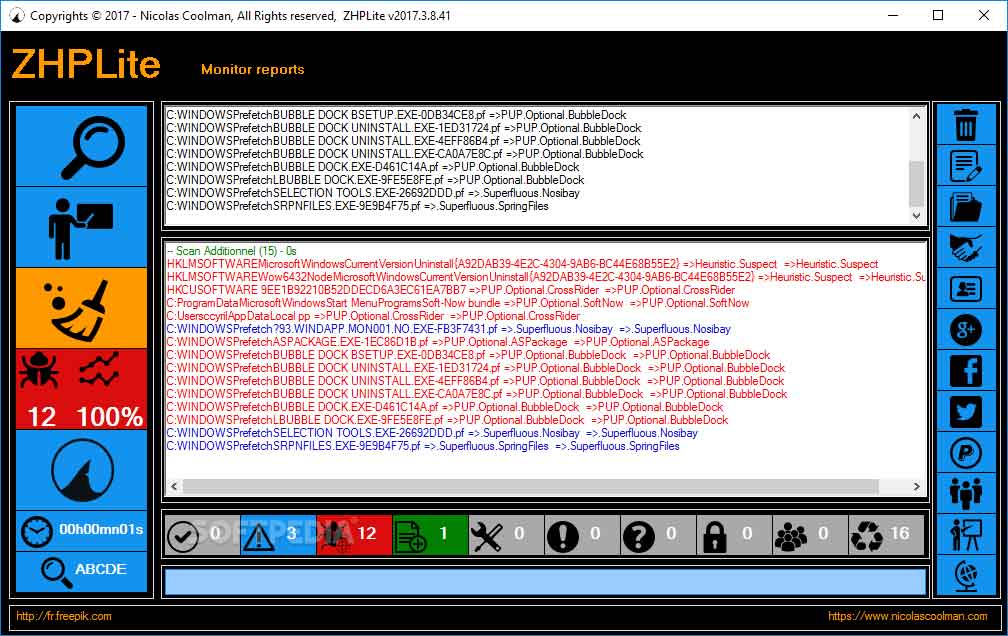Click the Twitter bird icon
1008x636 pixels.
click(x=965, y=412)
